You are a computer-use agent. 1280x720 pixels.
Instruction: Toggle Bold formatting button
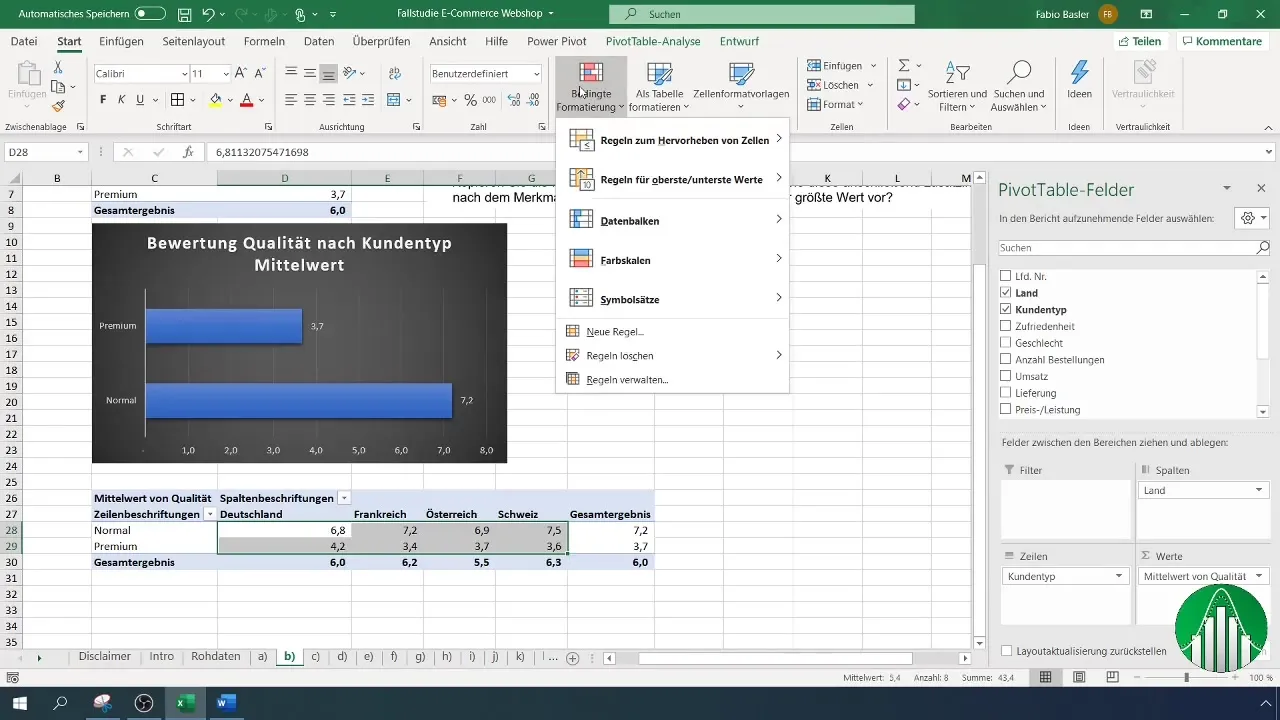pos(103,100)
